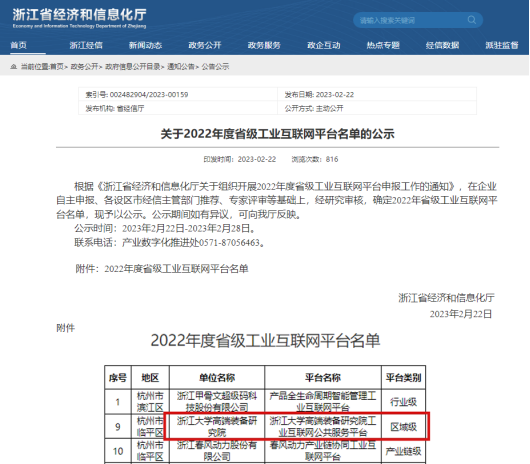Click the attachment 2022年度省级工业互联网平台名单 link
Screen dimensions: 530x464
click(x=176, y=269)
